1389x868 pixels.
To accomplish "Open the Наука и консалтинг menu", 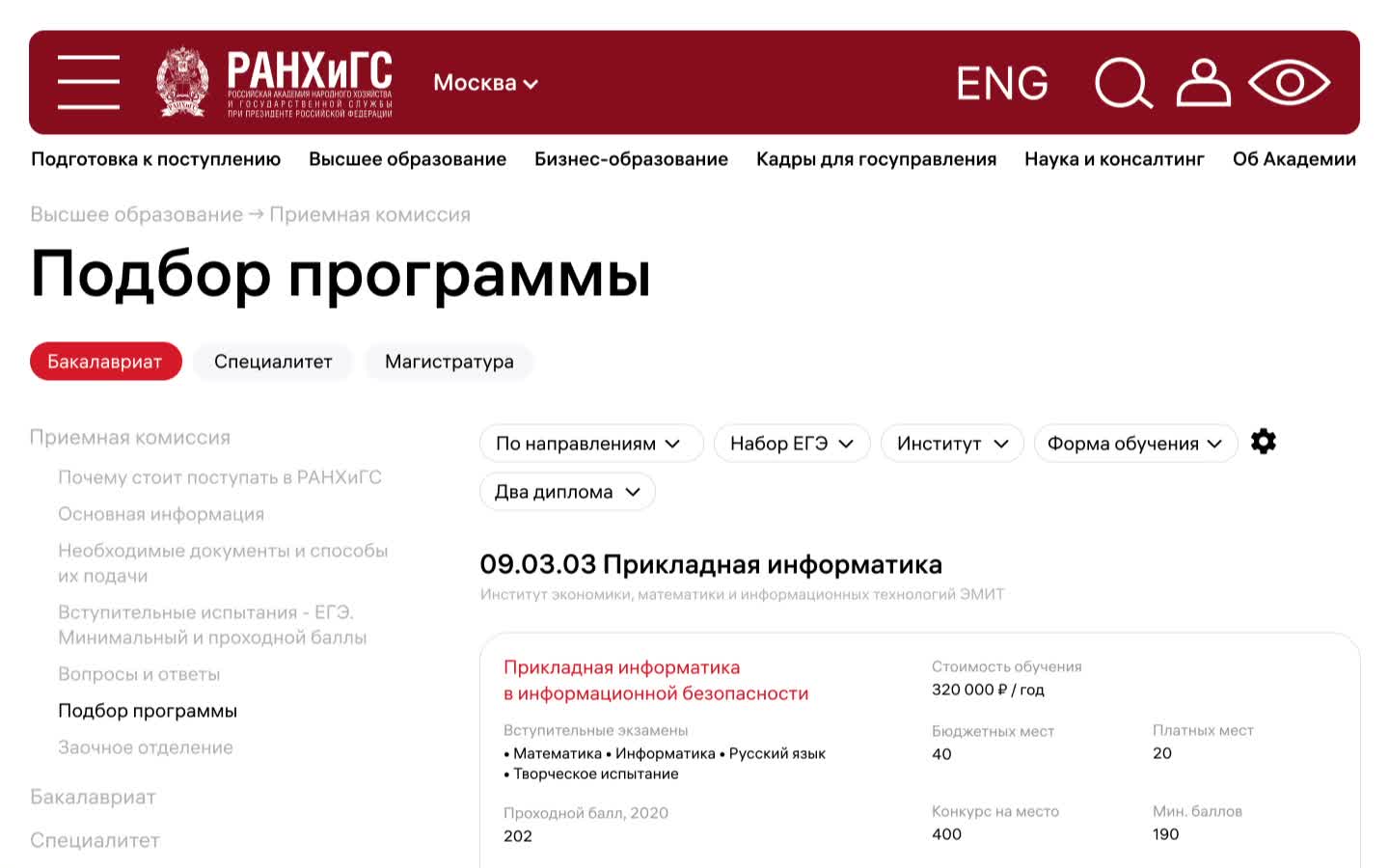I will 1114,159.
